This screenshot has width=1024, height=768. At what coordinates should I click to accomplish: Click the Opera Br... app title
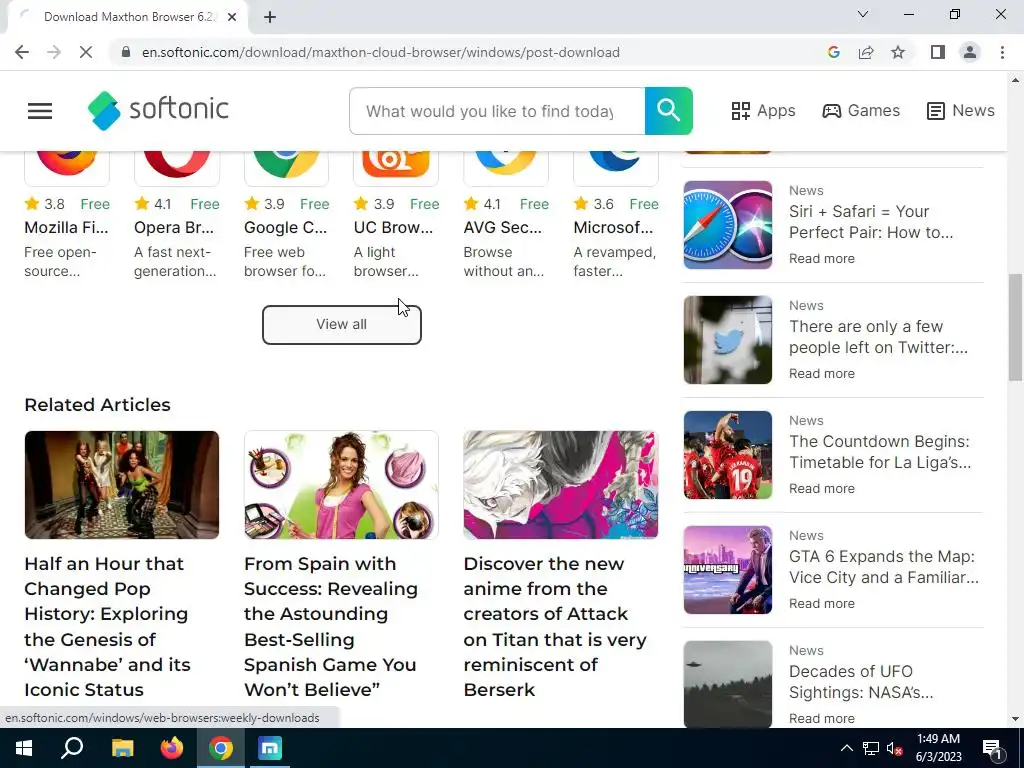[x=174, y=227]
